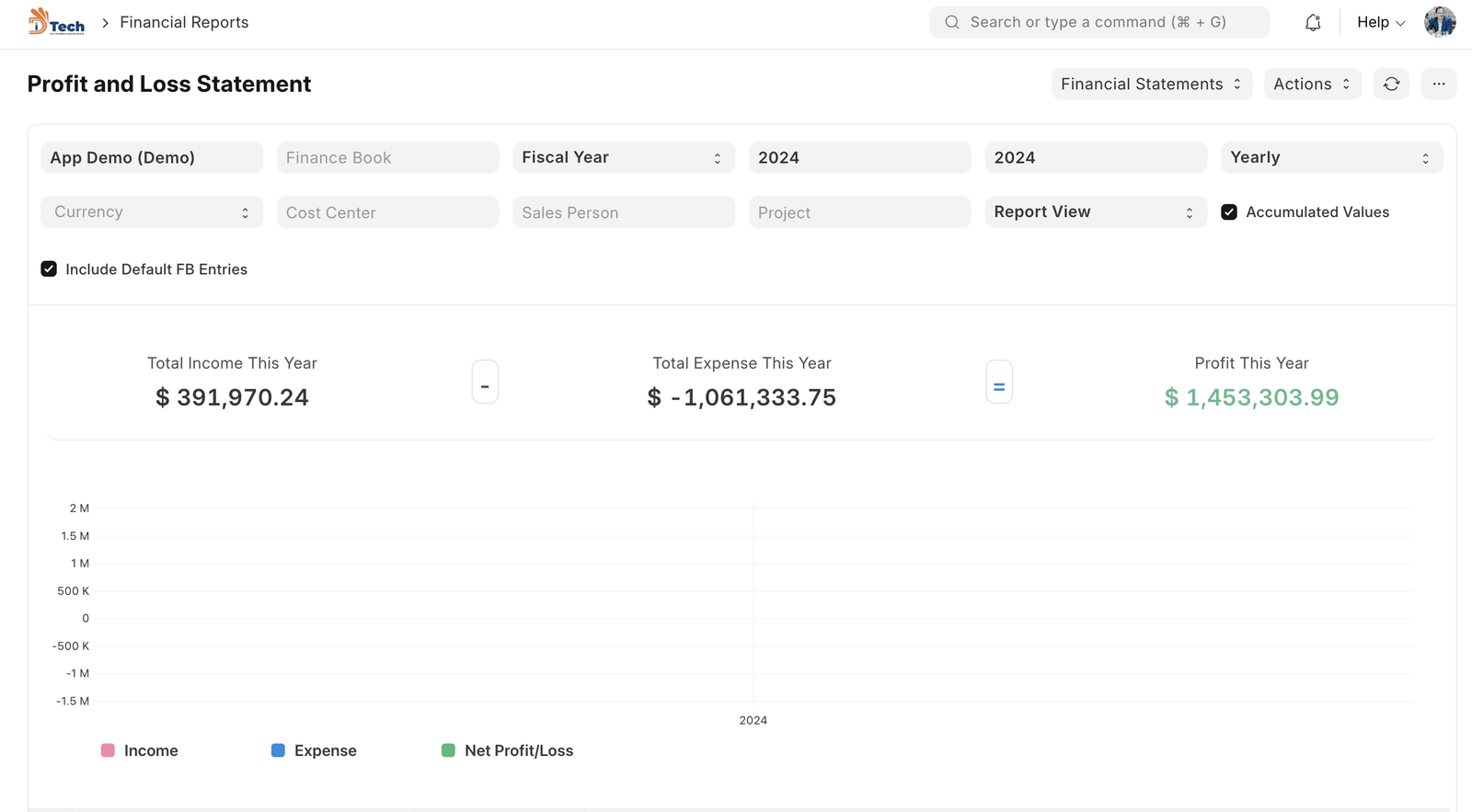Expand the Fiscal Year dropdown

point(623,157)
